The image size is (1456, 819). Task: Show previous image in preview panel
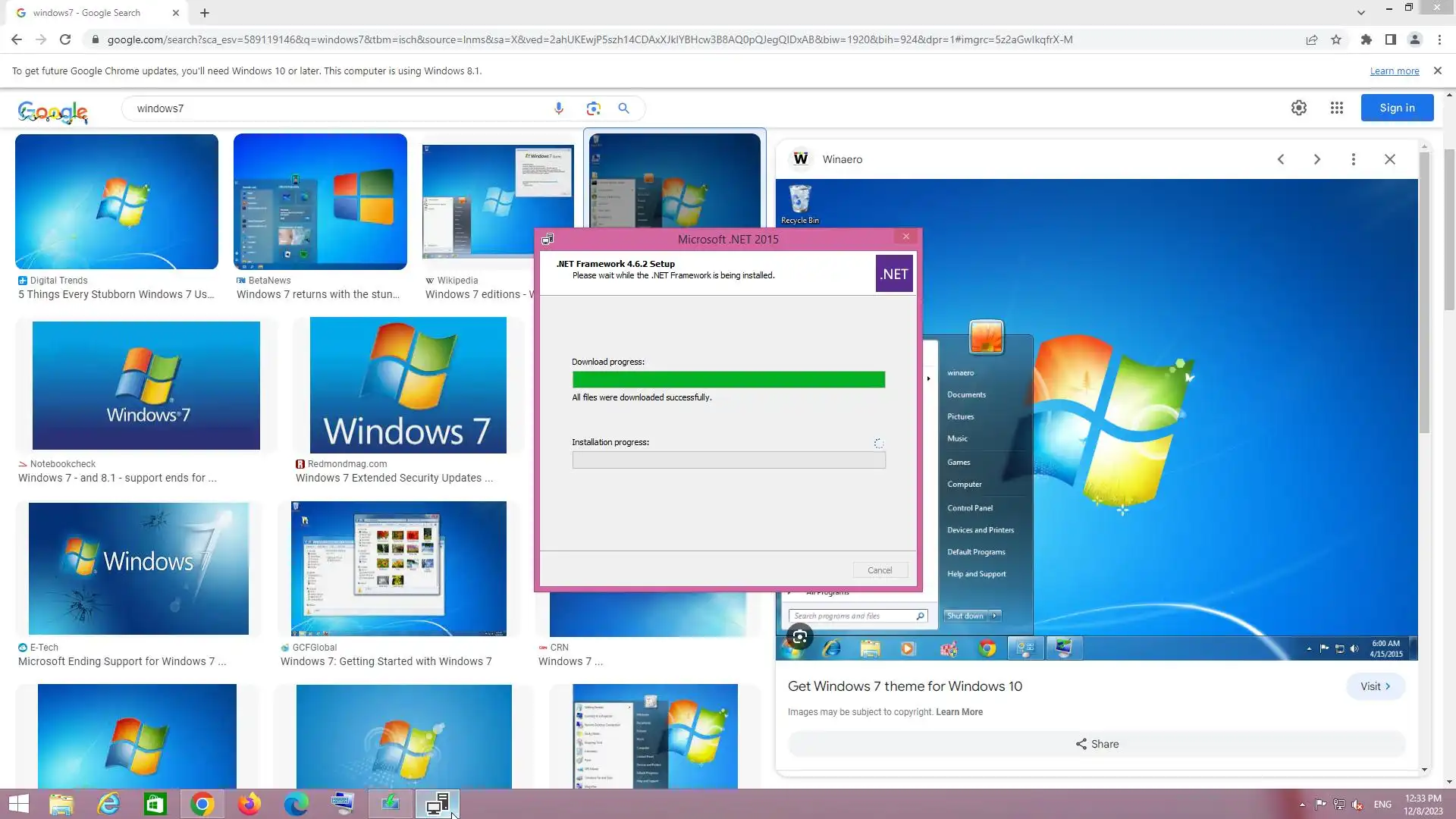tap(1281, 159)
